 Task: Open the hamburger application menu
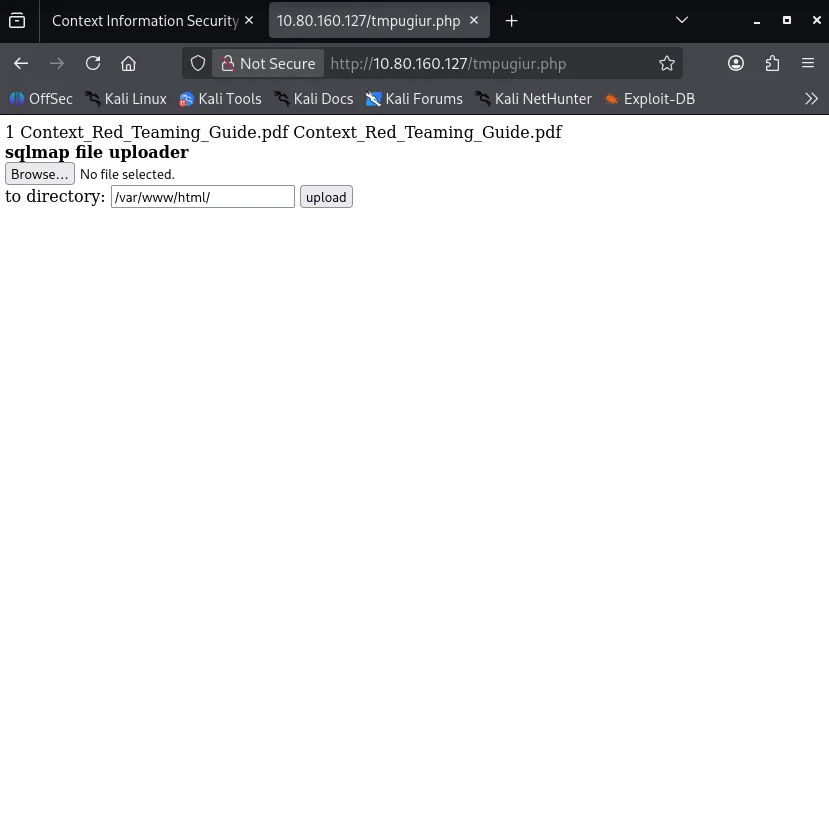(x=808, y=63)
